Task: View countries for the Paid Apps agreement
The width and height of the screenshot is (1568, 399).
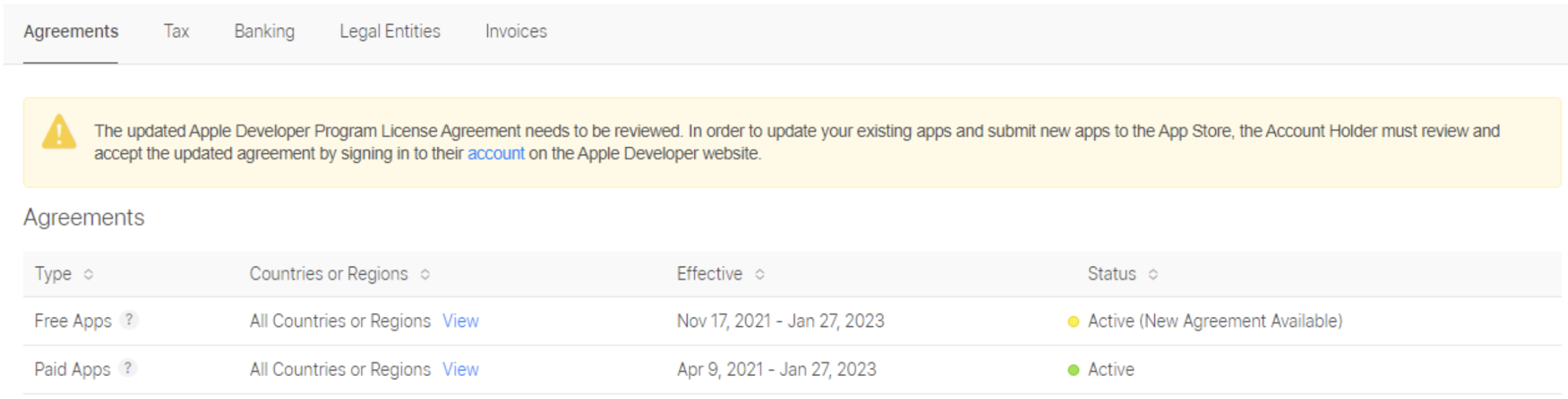Action: (461, 369)
